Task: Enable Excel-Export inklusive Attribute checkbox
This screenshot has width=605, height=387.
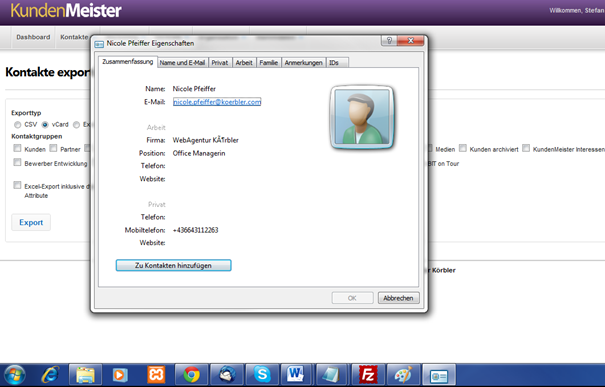Action: point(17,185)
